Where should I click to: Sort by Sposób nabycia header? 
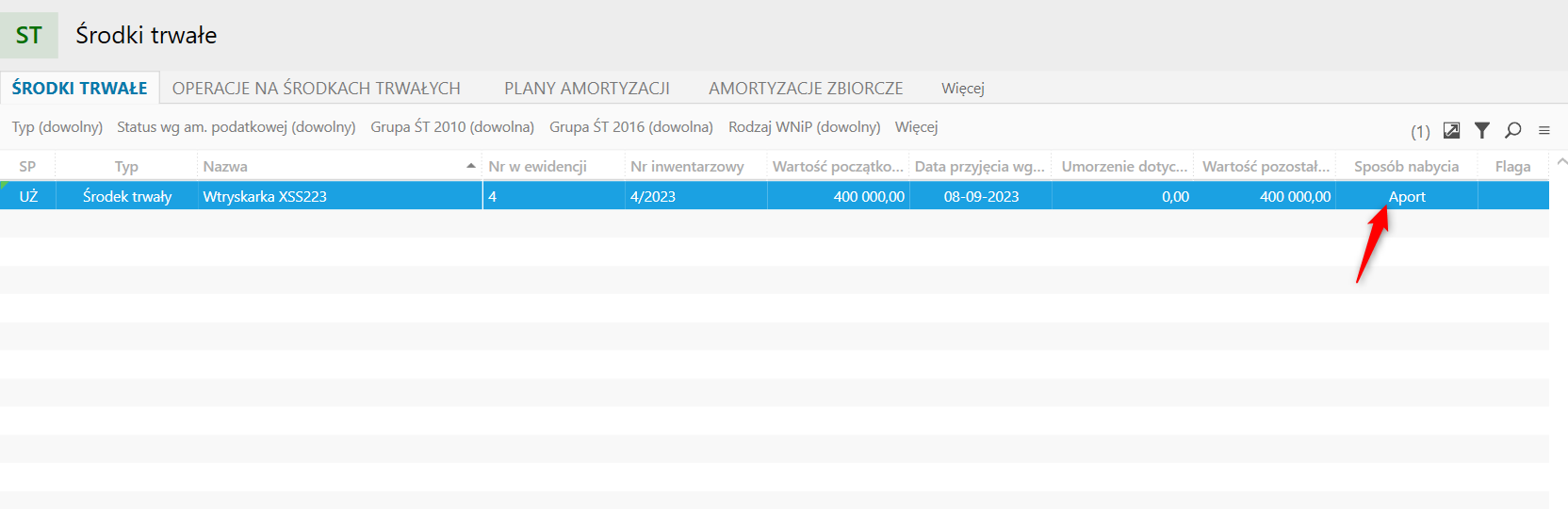click(1407, 166)
